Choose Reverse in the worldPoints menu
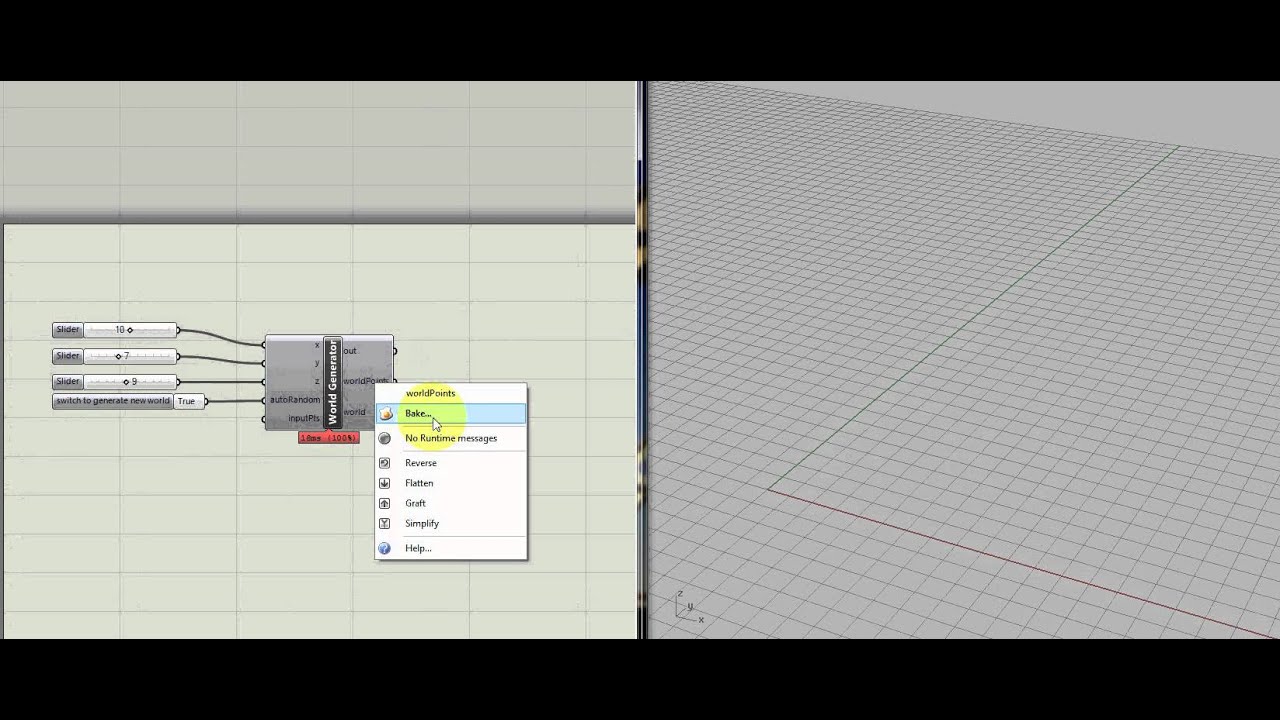 click(451, 463)
